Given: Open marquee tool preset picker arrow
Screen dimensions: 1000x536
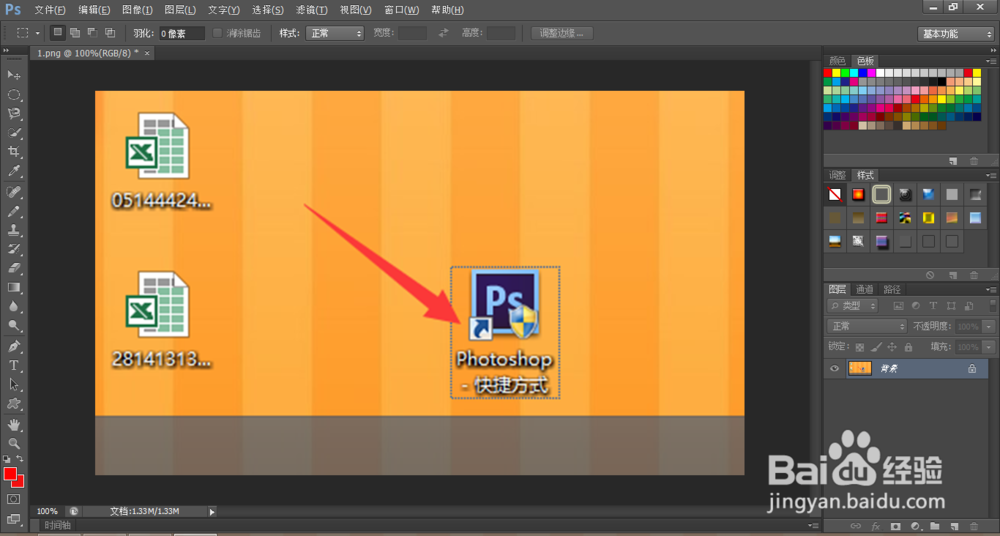Looking at the screenshot, I should pos(38,33).
